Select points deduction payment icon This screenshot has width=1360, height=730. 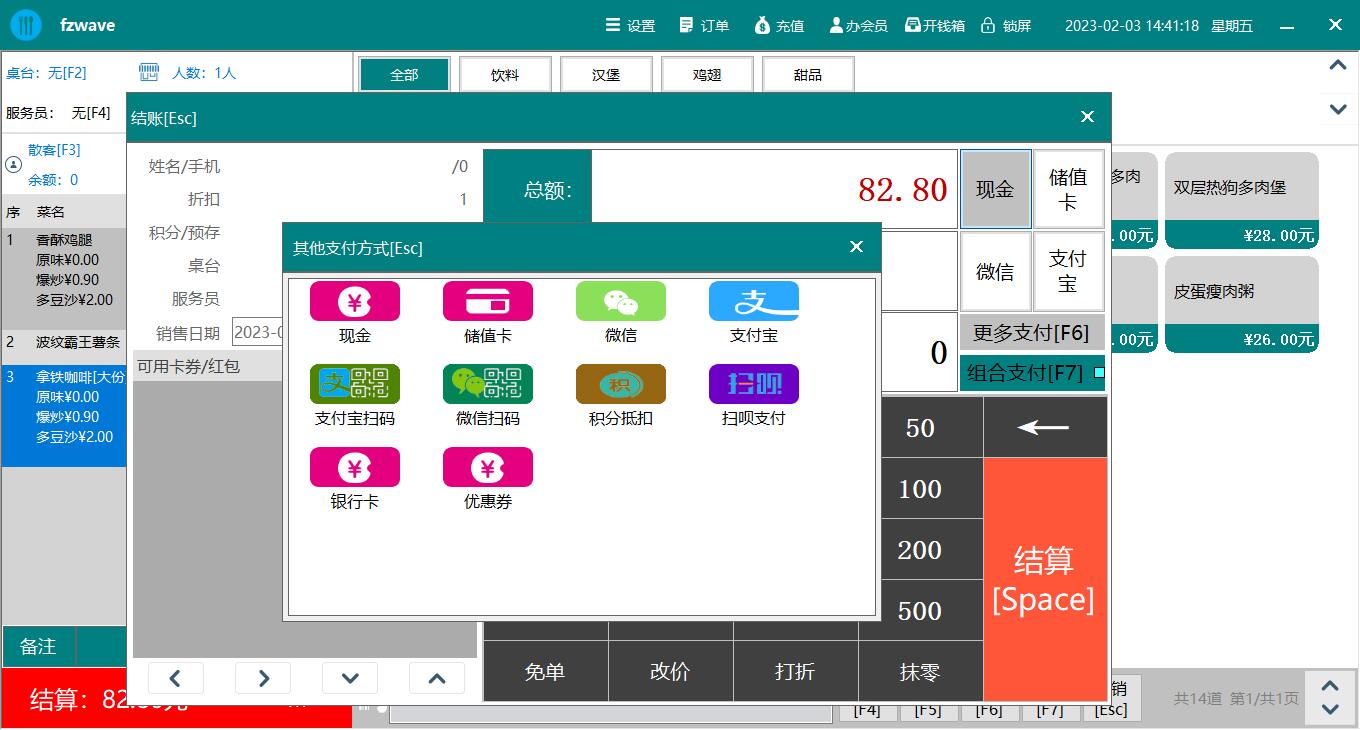[x=620, y=385]
